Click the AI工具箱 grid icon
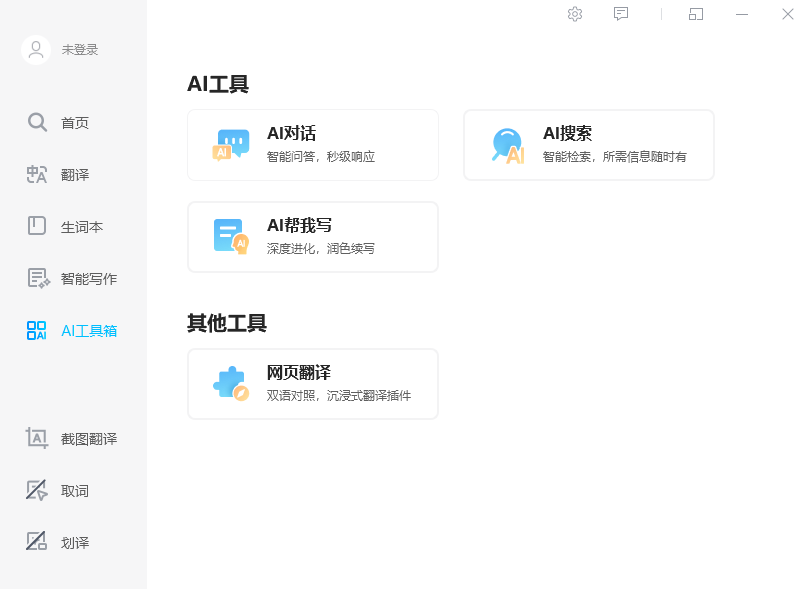The height and width of the screenshot is (589, 810). 37,330
